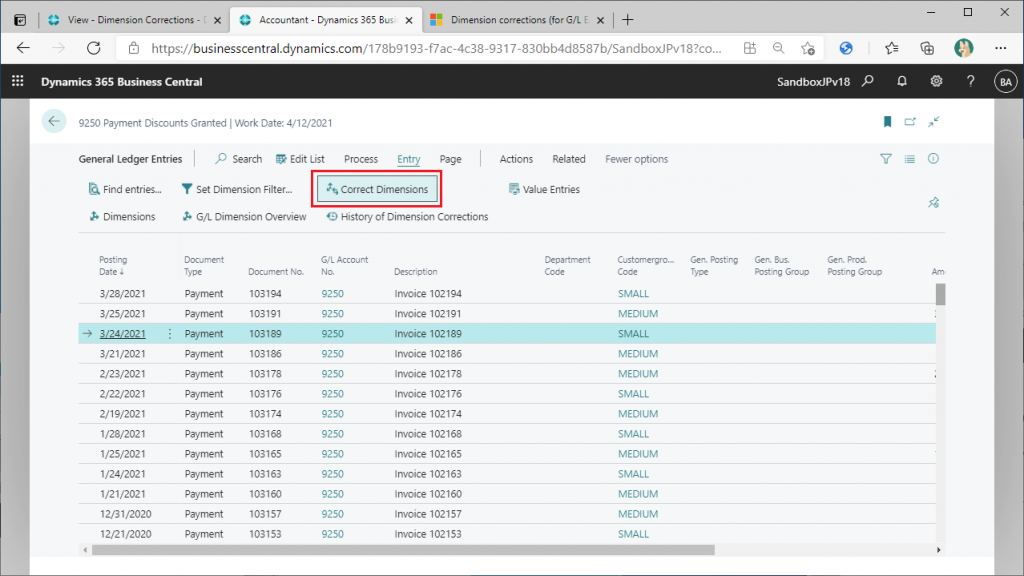This screenshot has height=576, width=1024.
Task: Select document number 103178
Action: click(264, 374)
